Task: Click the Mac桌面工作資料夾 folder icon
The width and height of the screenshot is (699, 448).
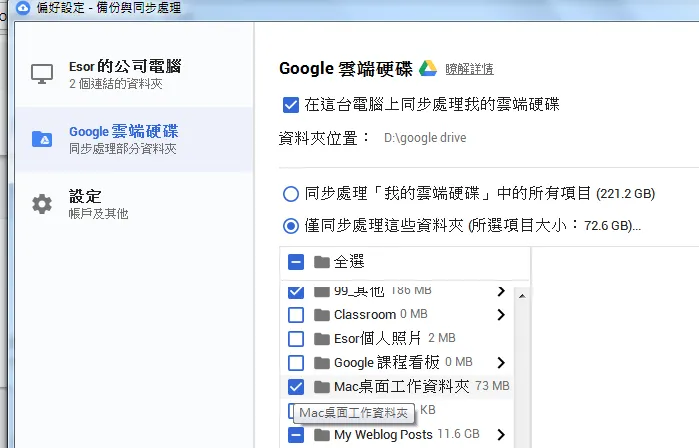Action: pos(321,386)
